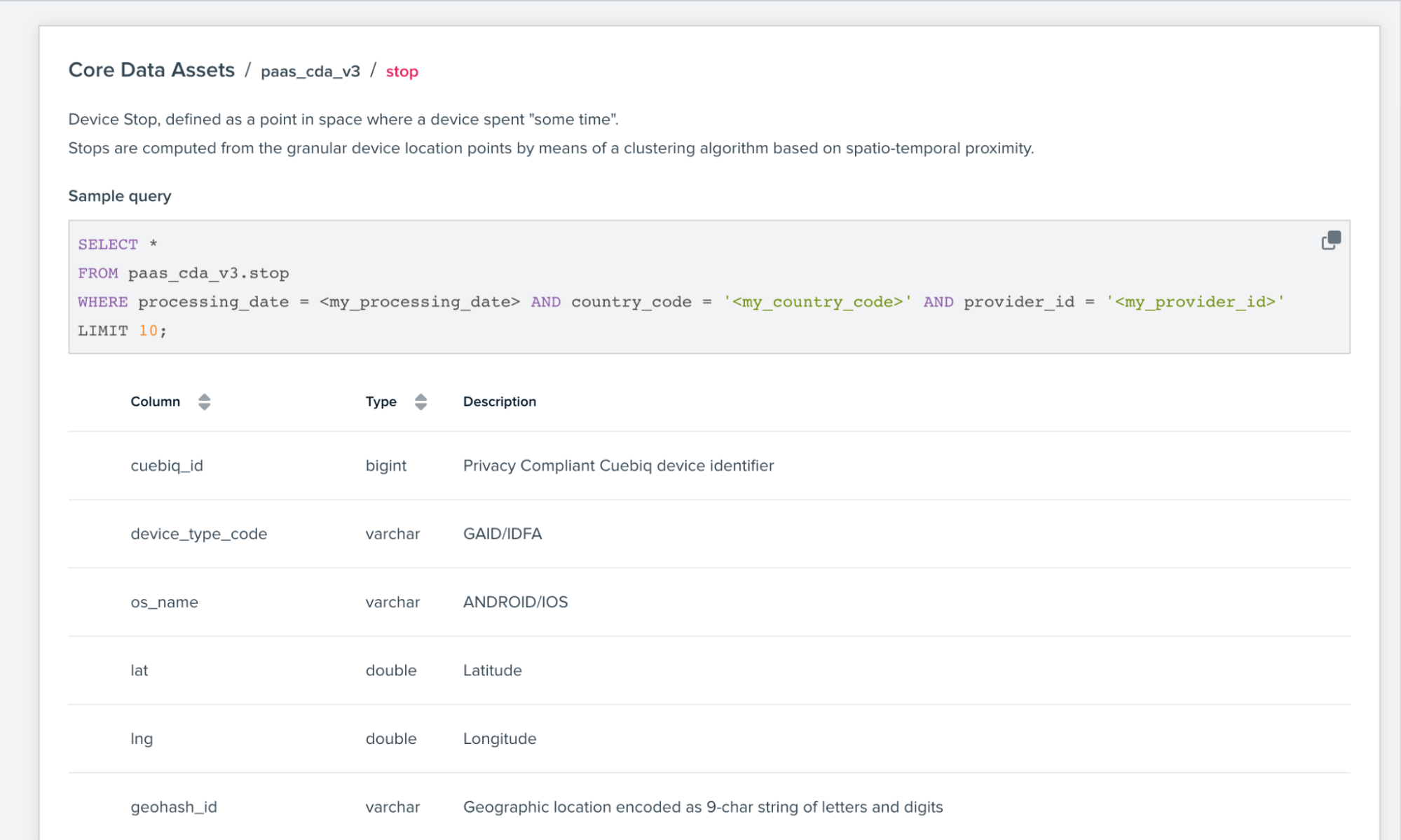
Task: Click GAID/IDFA description
Action: click(503, 534)
